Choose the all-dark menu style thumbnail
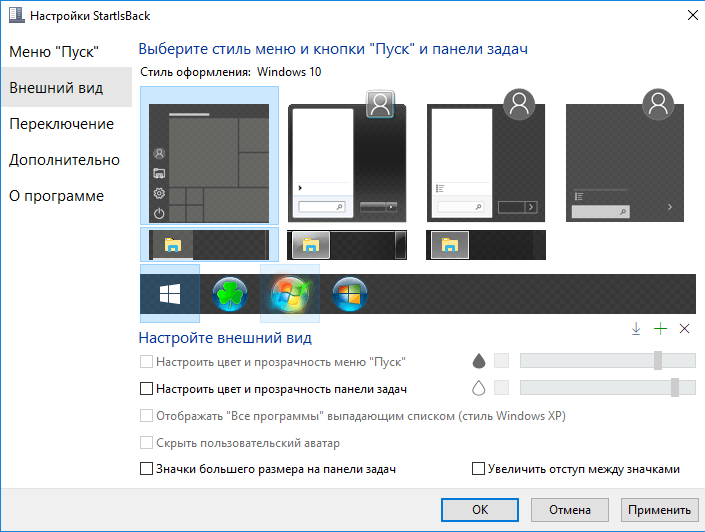Image resolution: width=705 pixels, height=532 pixels. [625, 156]
